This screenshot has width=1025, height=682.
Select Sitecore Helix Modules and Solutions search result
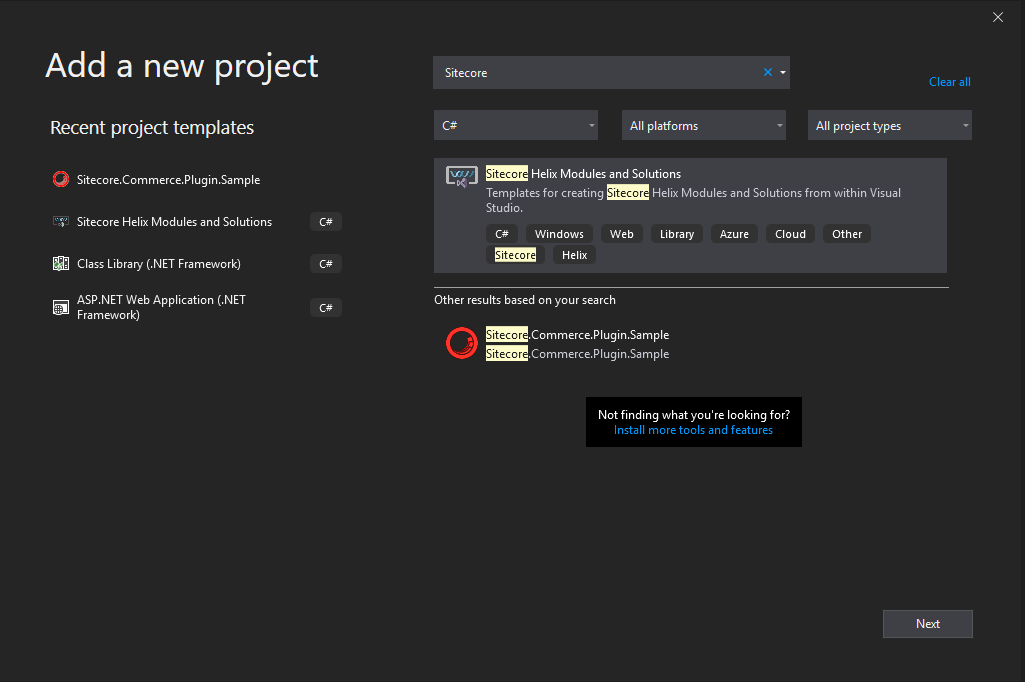point(690,215)
